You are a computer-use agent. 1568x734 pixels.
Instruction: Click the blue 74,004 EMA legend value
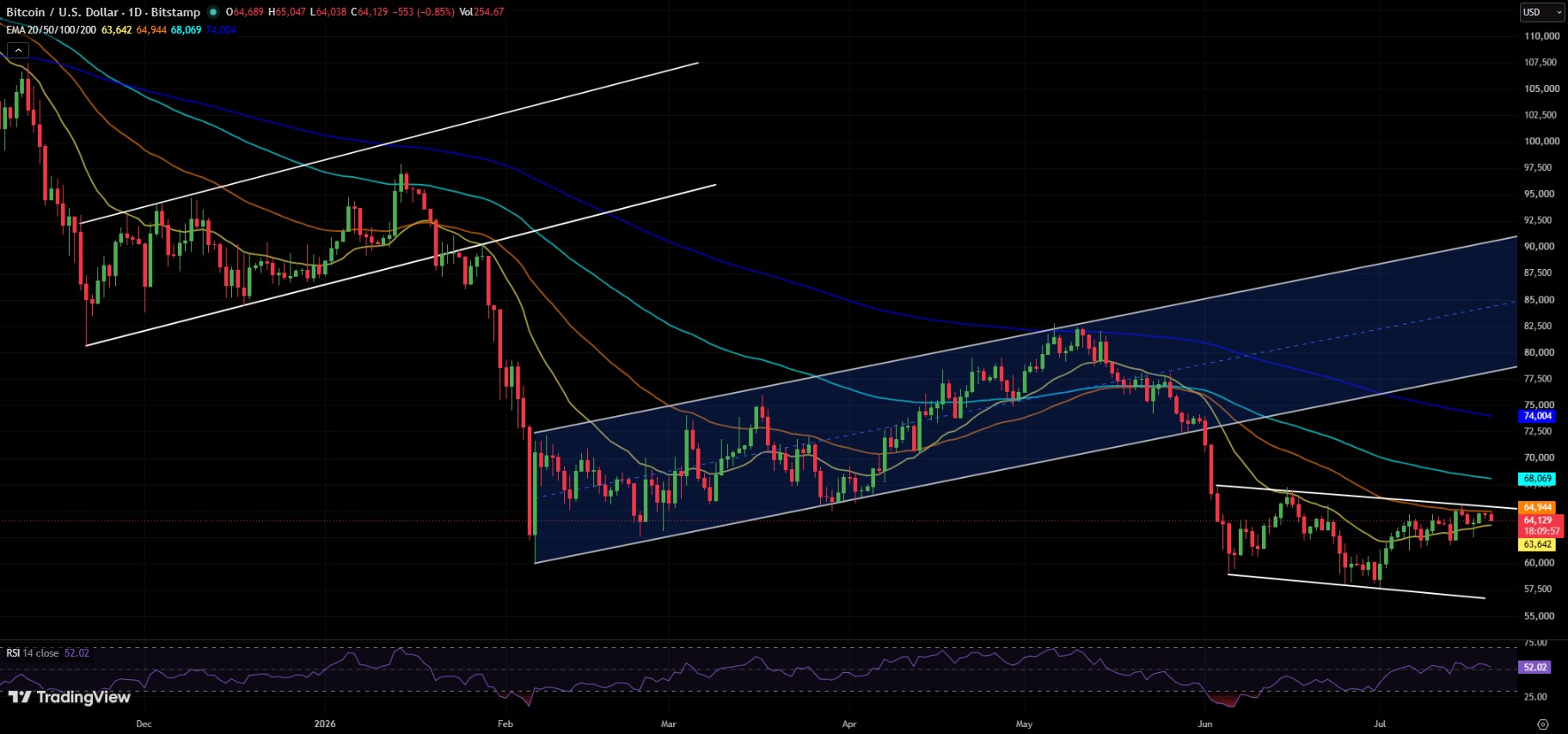220,30
